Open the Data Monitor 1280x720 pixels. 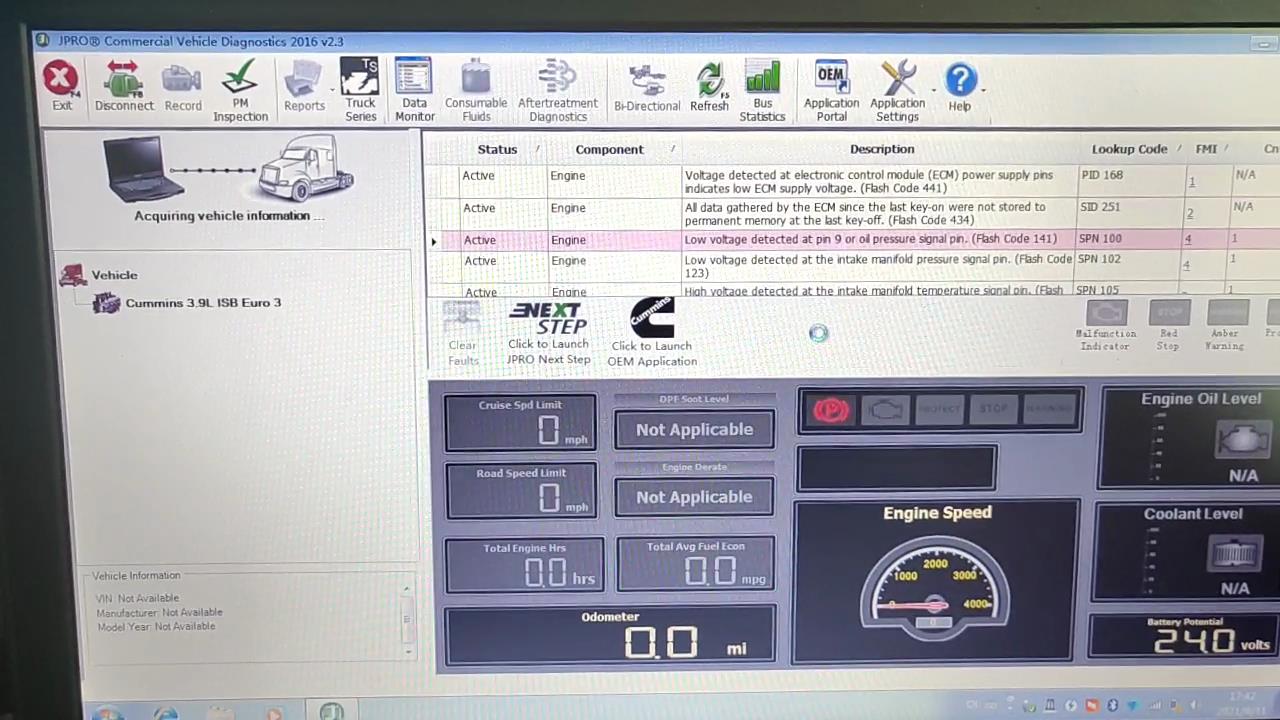coord(414,90)
